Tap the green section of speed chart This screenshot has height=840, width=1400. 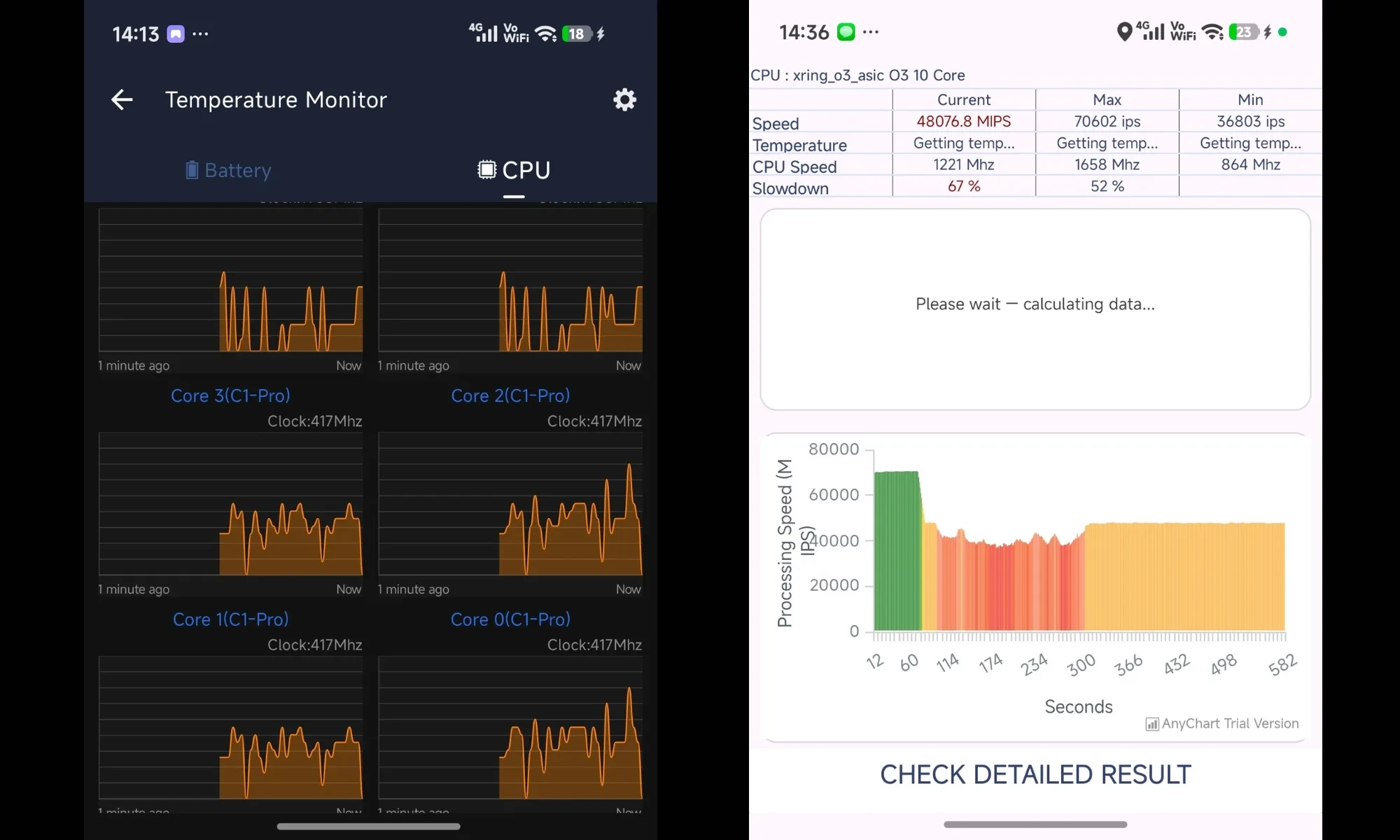(x=897, y=551)
